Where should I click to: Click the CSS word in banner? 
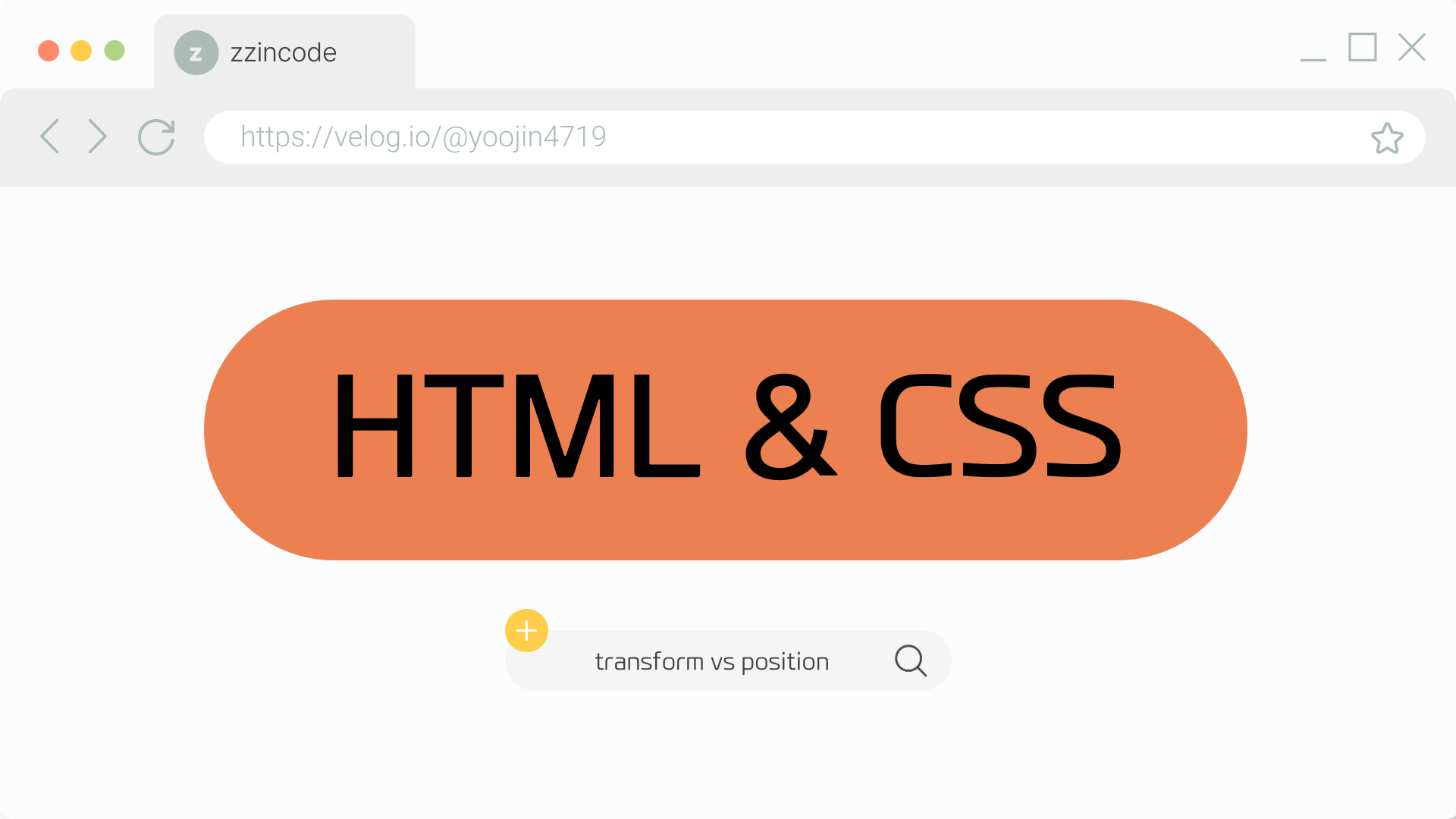[1000, 425]
